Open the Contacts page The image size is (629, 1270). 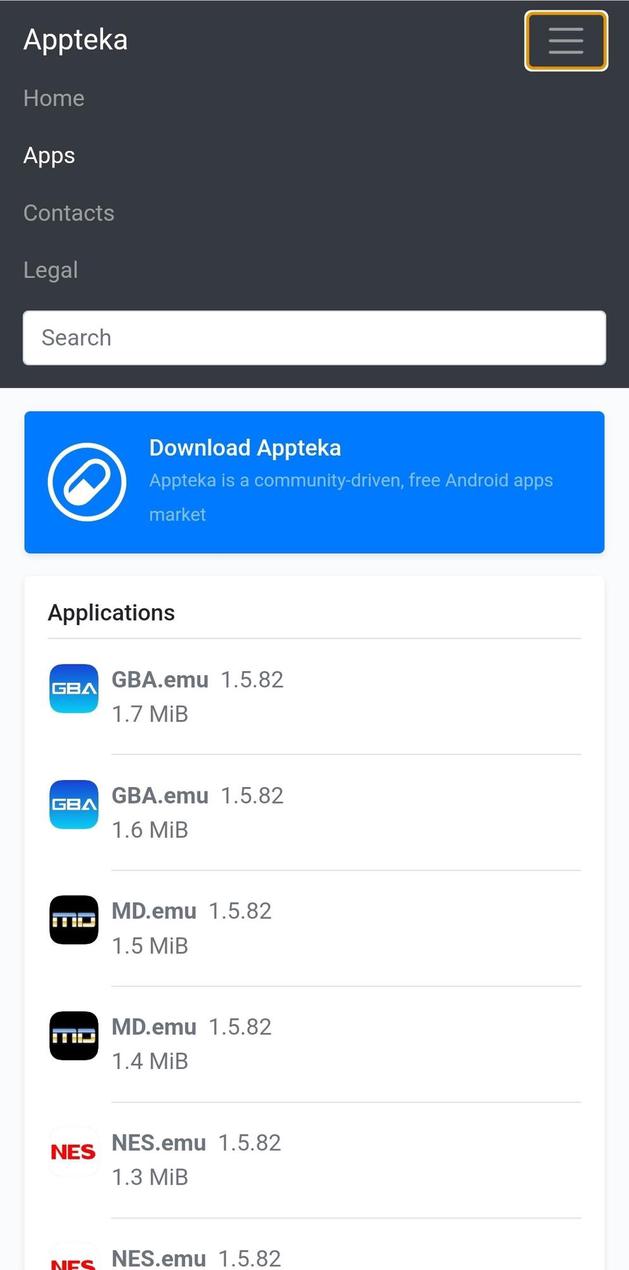coord(68,213)
